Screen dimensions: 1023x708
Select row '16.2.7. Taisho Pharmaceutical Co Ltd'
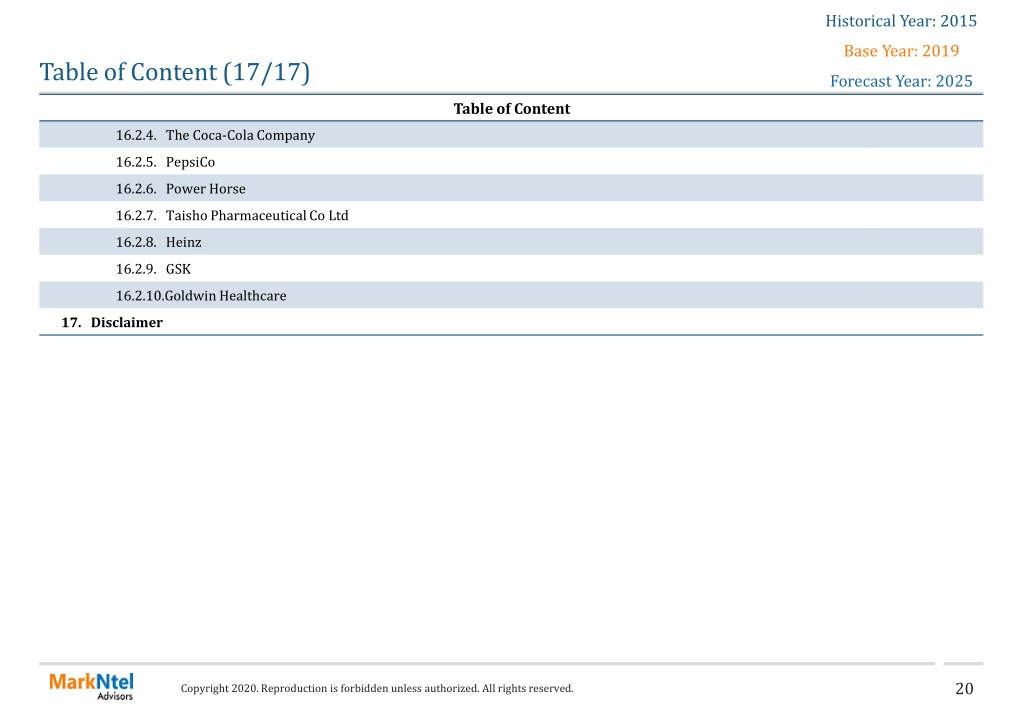coord(511,215)
